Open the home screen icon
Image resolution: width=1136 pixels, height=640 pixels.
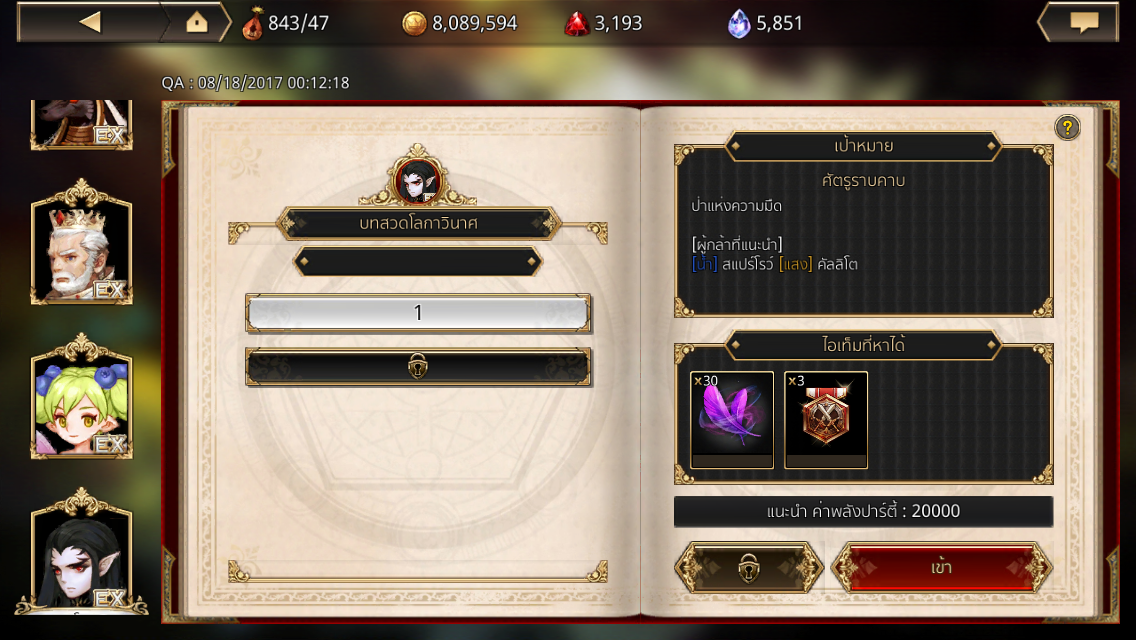pyautogui.click(x=196, y=22)
